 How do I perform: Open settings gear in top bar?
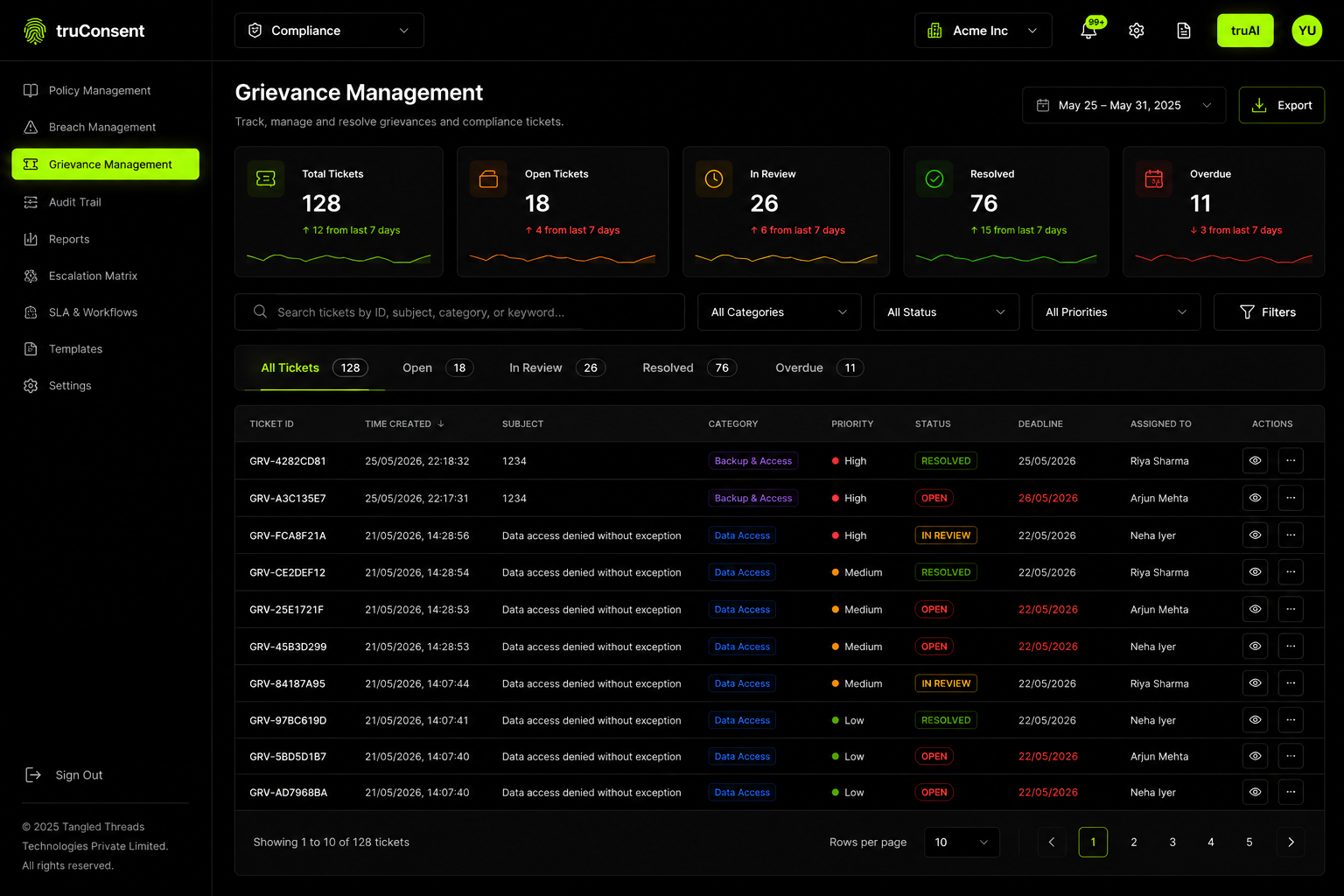click(x=1136, y=31)
